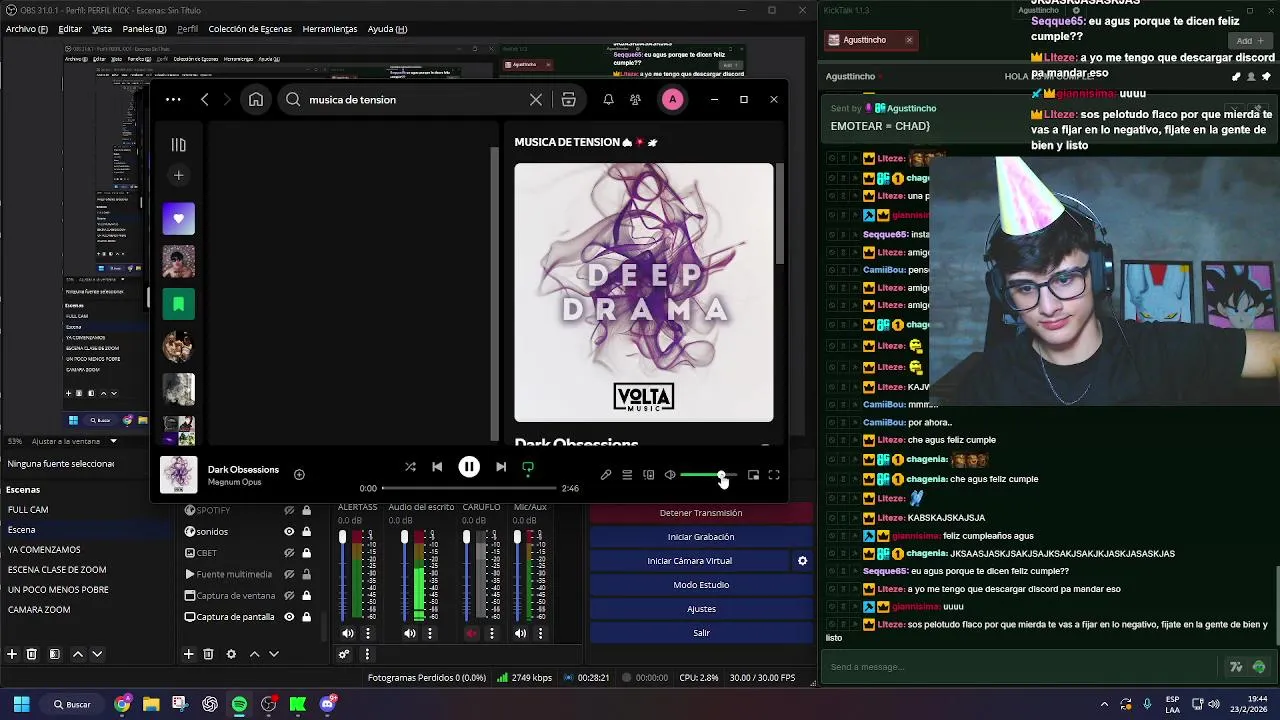Open Liked Songs heart playlist
Image resolution: width=1280 pixels, height=720 pixels.
tap(179, 218)
